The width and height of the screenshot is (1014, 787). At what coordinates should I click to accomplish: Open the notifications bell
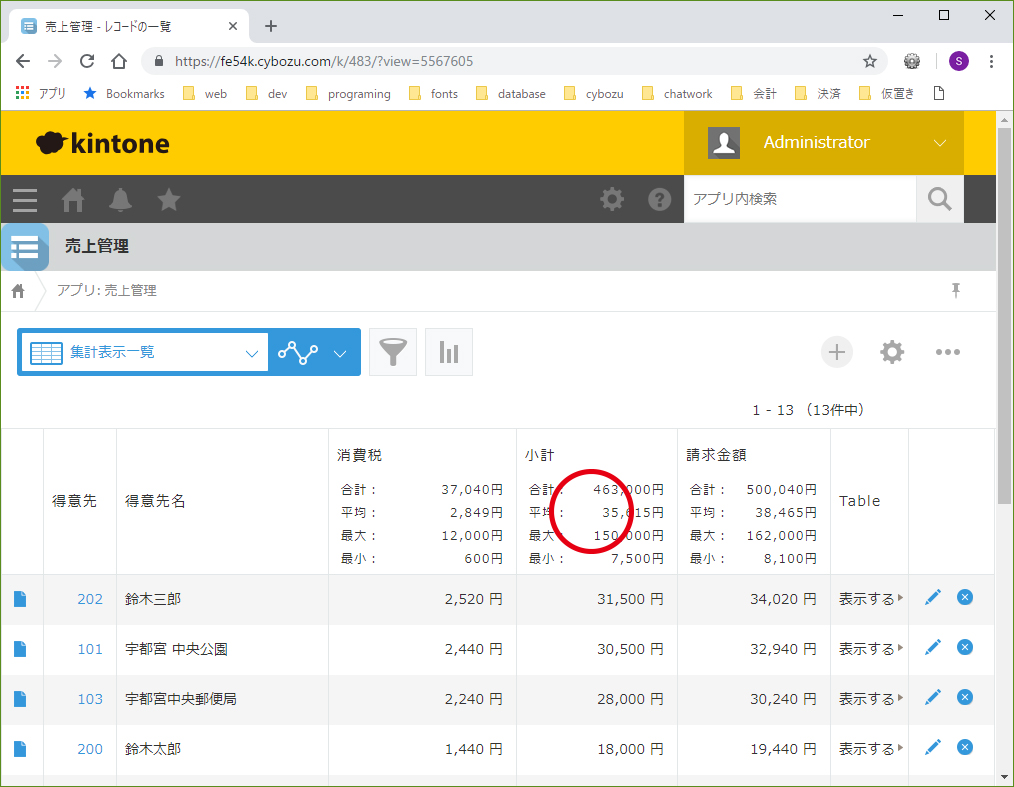click(120, 200)
